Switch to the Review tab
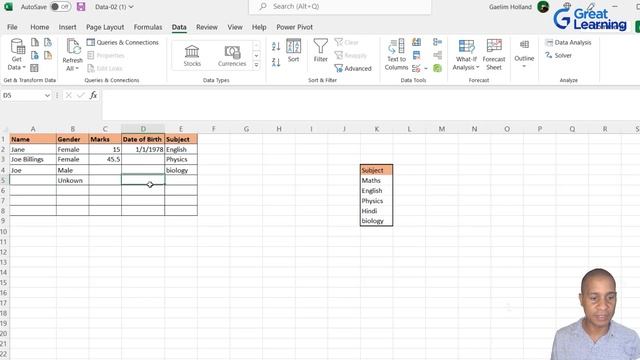 click(x=207, y=27)
